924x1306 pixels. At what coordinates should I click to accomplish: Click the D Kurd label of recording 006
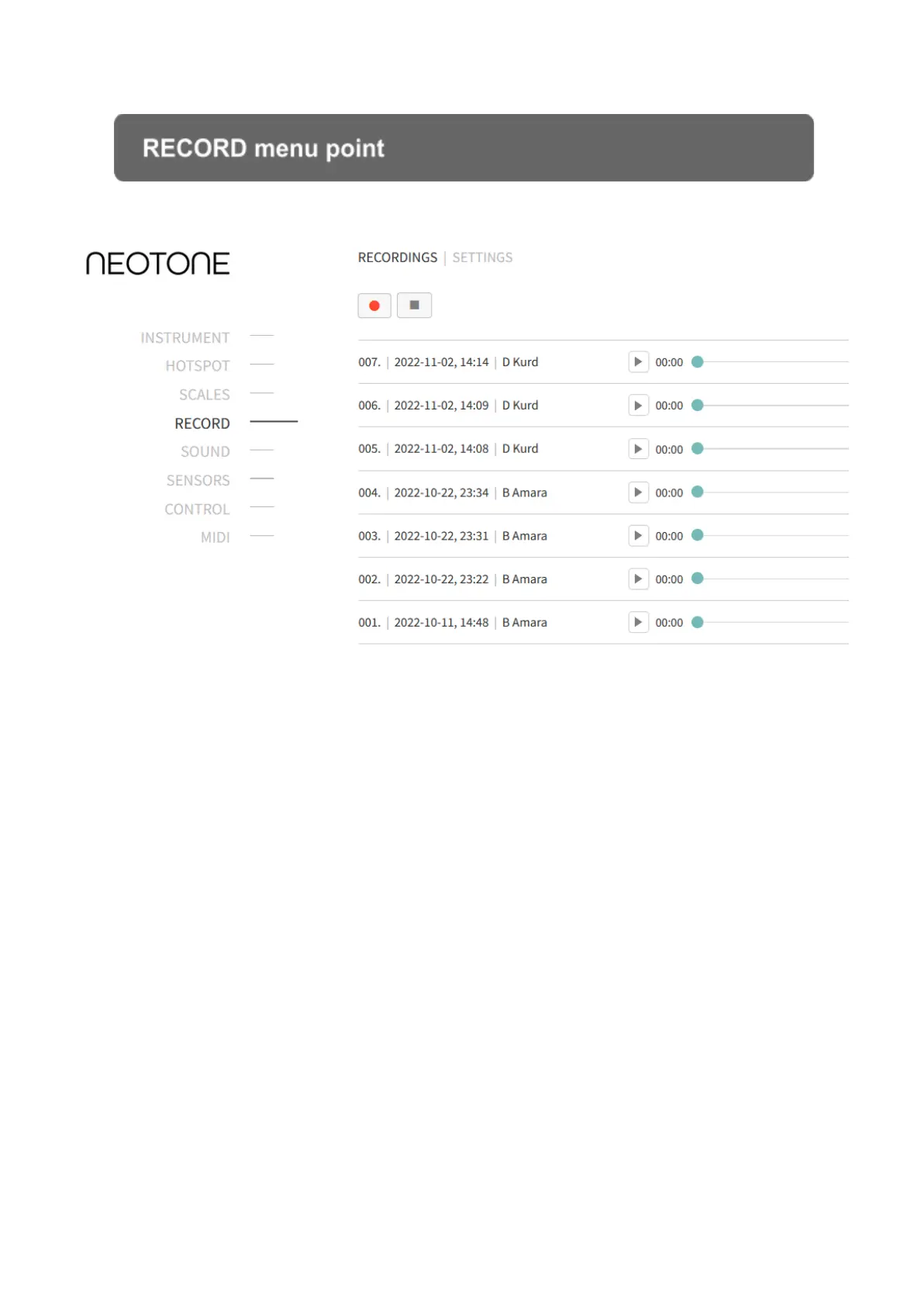pyautogui.click(x=520, y=406)
